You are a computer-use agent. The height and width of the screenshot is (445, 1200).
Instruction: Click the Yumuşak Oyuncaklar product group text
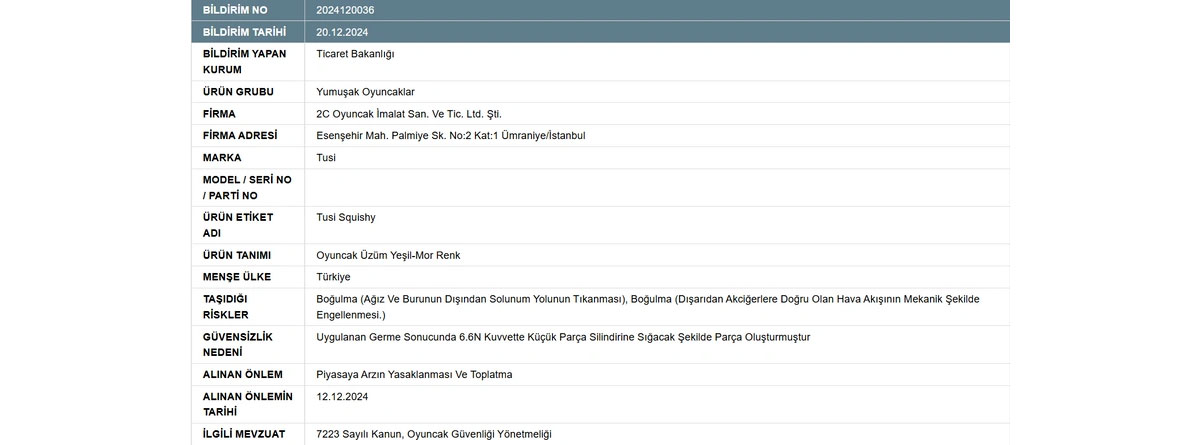tap(365, 92)
